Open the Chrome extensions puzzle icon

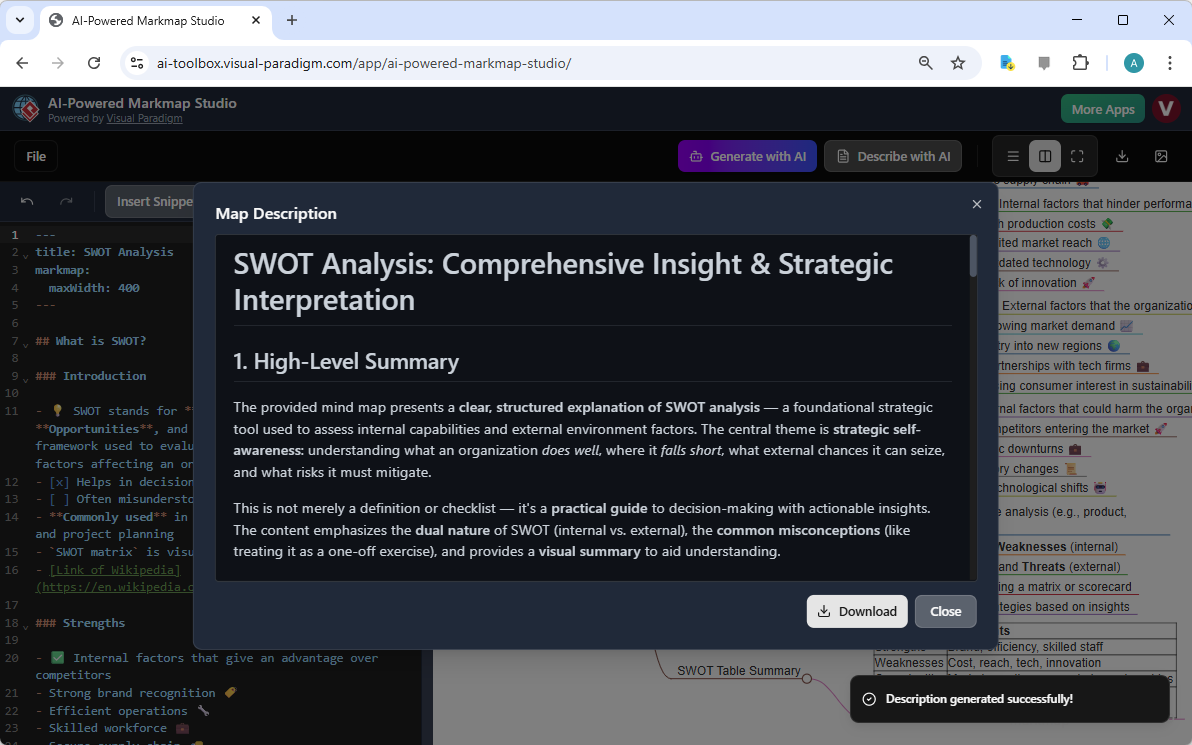click(1080, 63)
